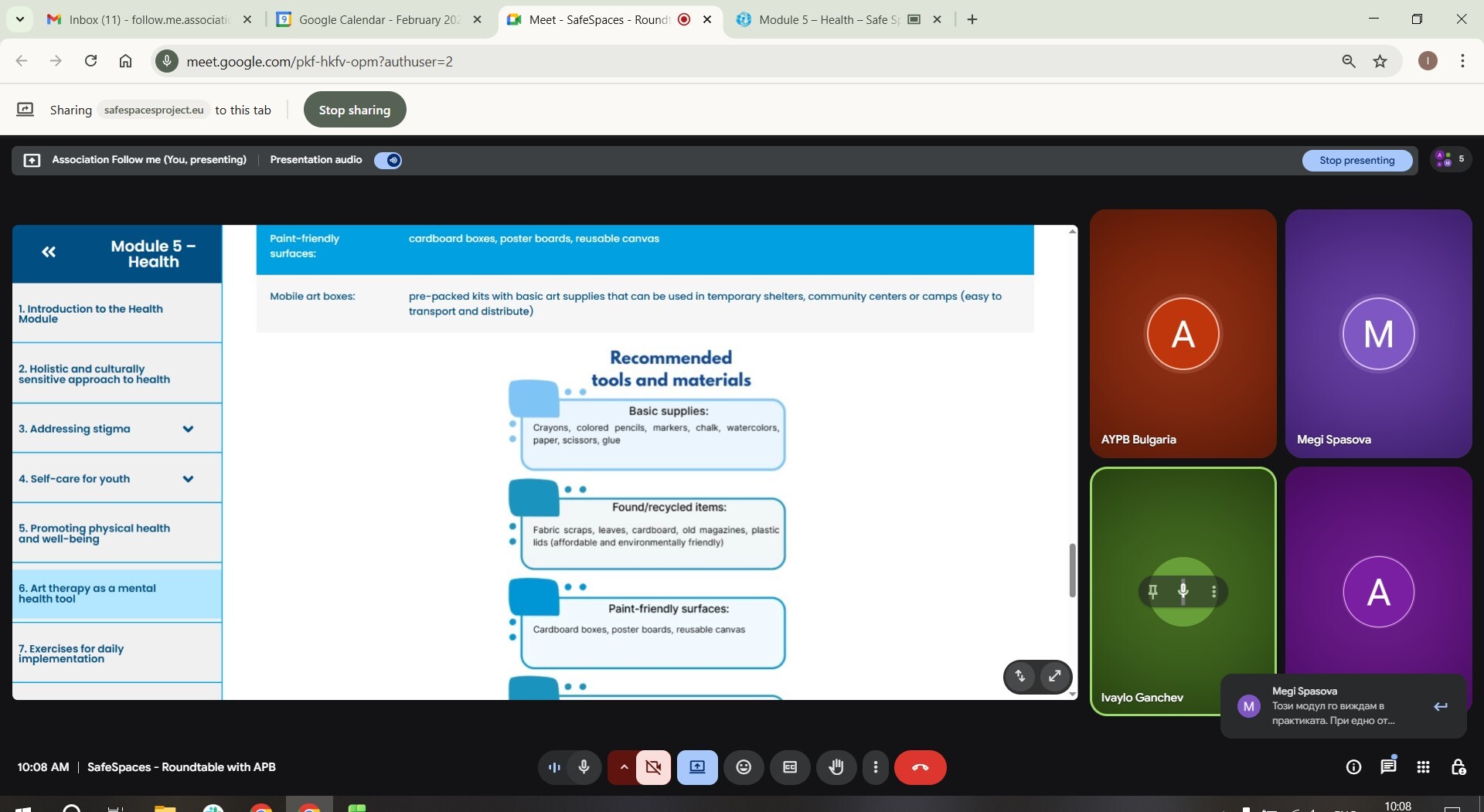
Task: Open the camera options up arrow
Action: [623, 767]
